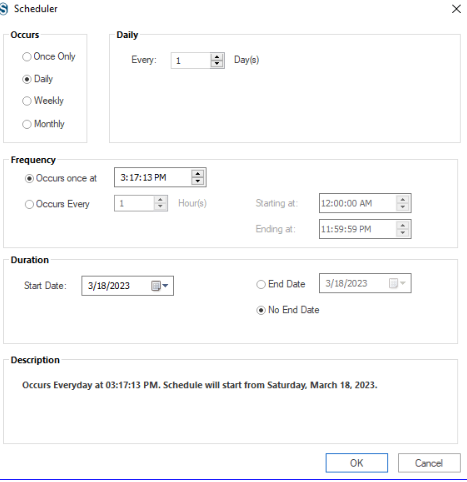Click the Occurs group label
Screen dimensions: 467x482
click(25, 35)
